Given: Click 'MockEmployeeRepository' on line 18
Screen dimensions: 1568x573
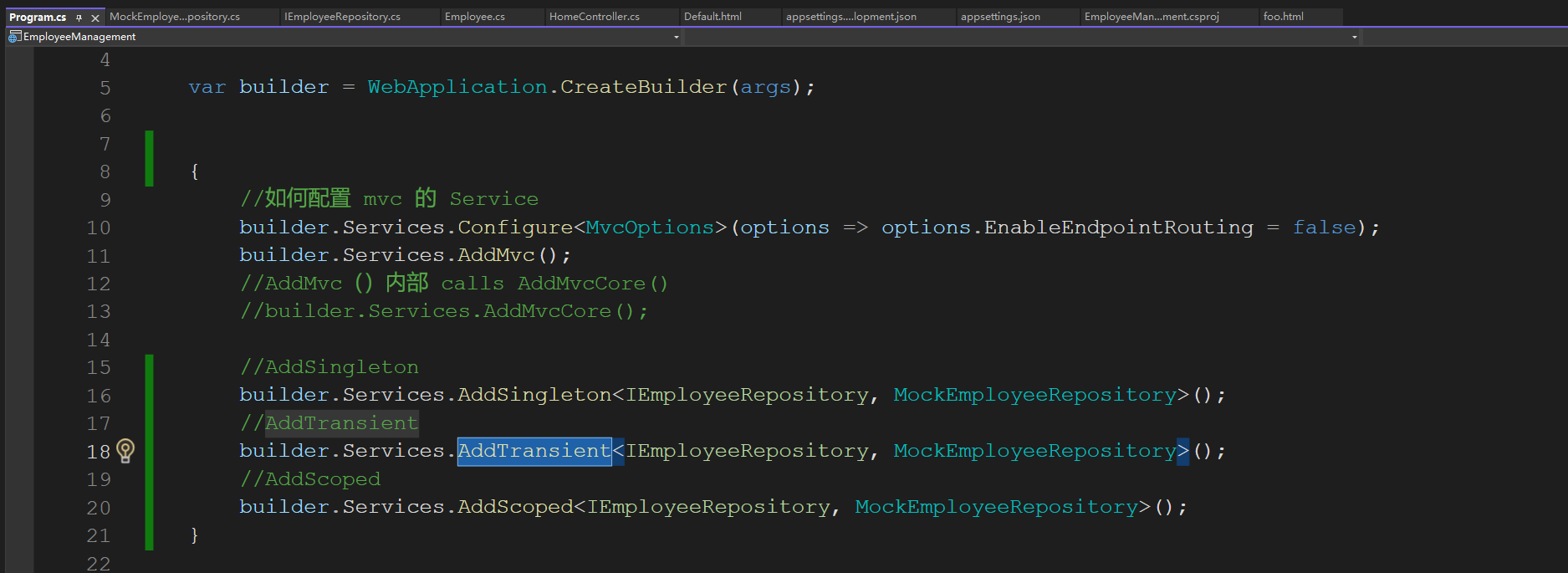Looking at the screenshot, I should click(x=1035, y=451).
